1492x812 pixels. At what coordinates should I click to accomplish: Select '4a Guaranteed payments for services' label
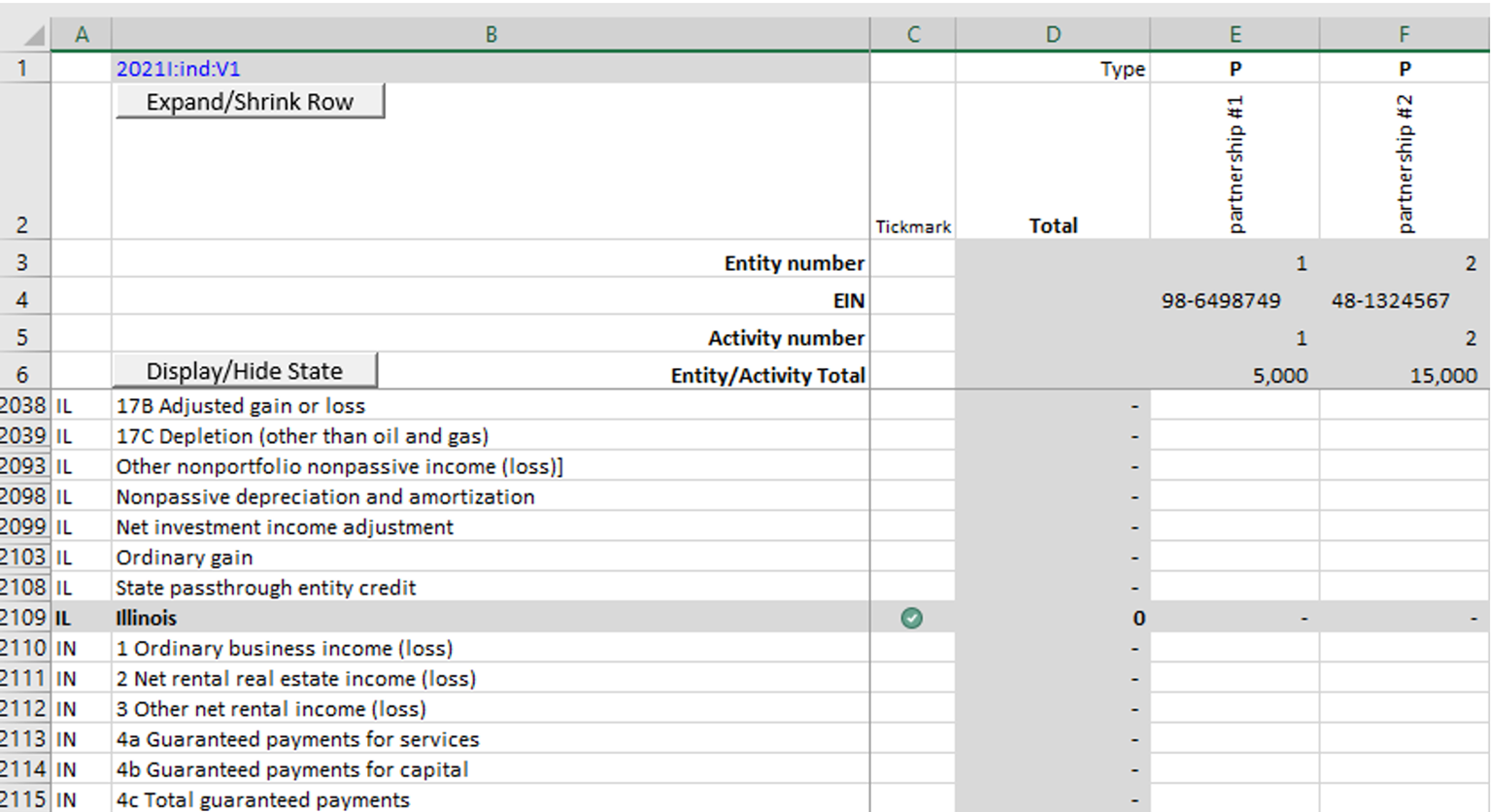click(297, 739)
